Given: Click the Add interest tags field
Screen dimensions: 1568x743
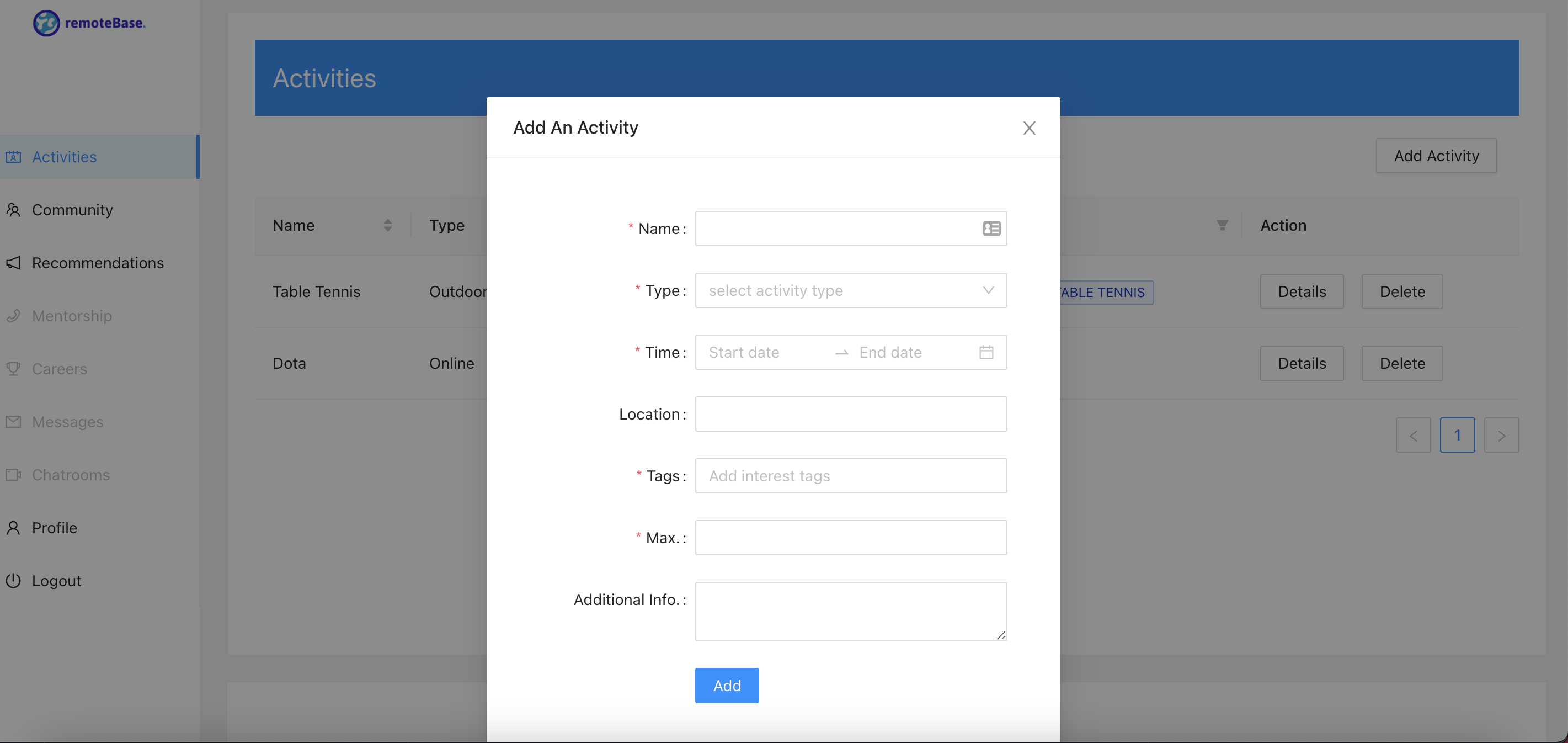Looking at the screenshot, I should click(x=850, y=476).
